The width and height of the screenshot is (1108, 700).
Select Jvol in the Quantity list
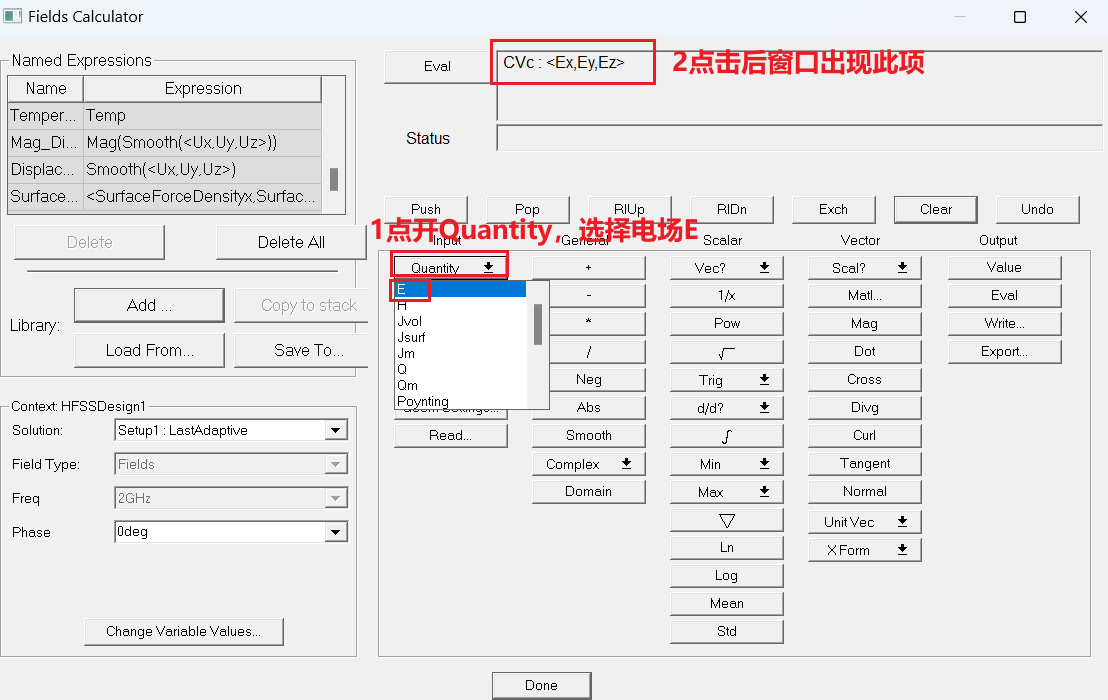pyautogui.click(x=460, y=321)
